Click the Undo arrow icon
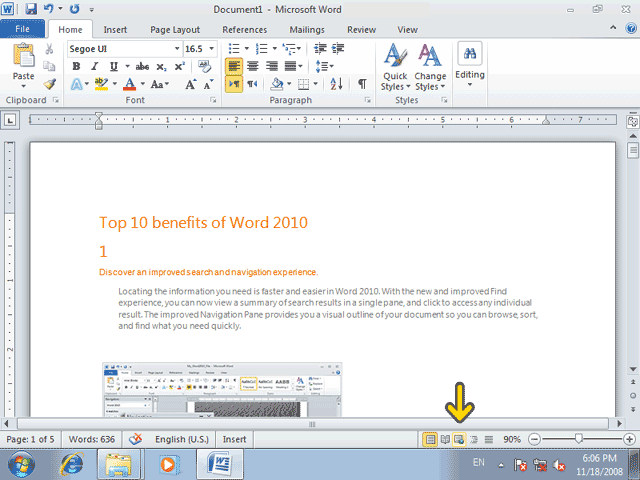 click(x=49, y=9)
